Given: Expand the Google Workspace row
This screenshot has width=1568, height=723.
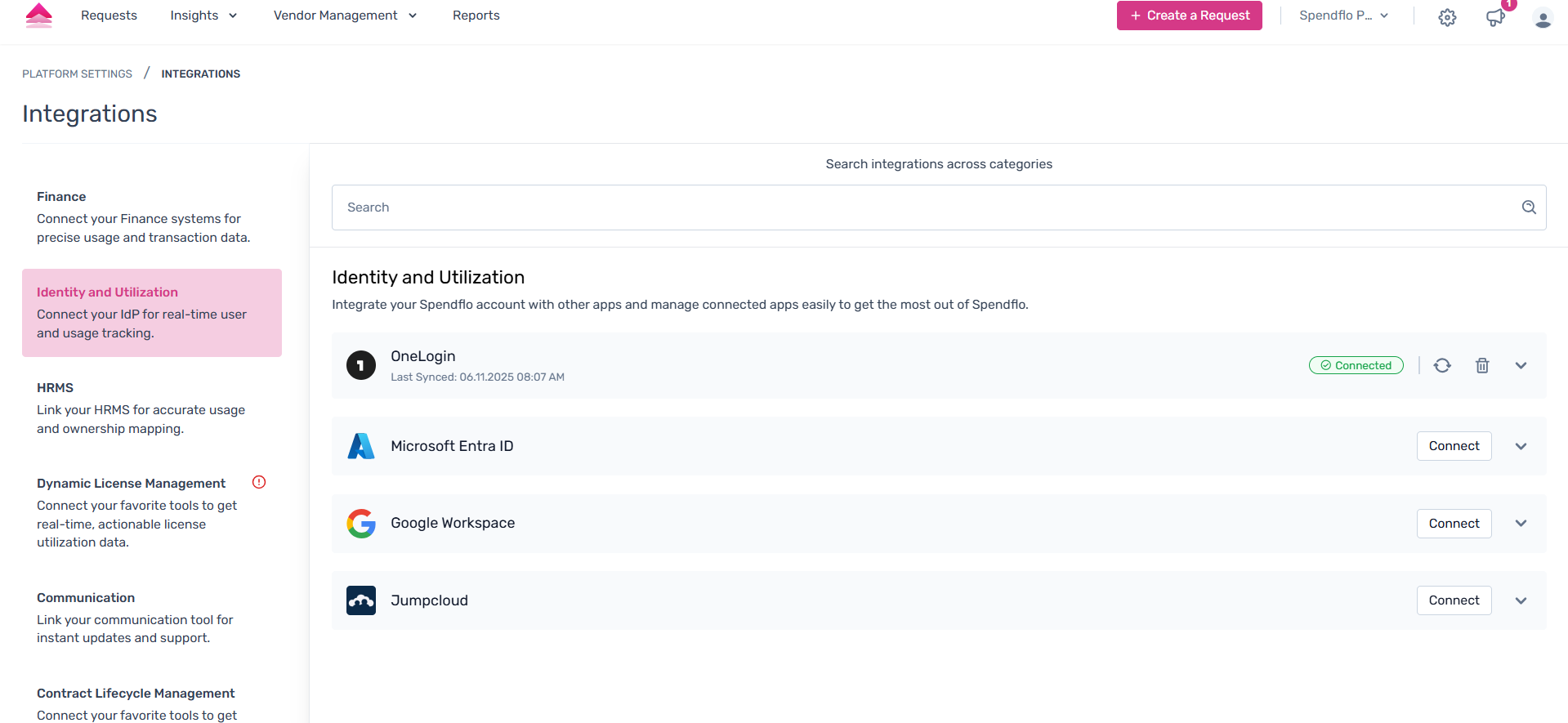Looking at the screenshot, I should [x=1521, y=523].
